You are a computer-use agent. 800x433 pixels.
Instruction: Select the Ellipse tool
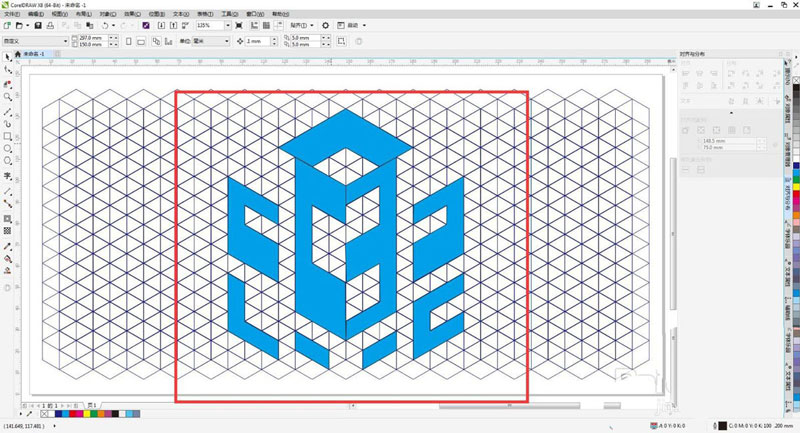8,148
